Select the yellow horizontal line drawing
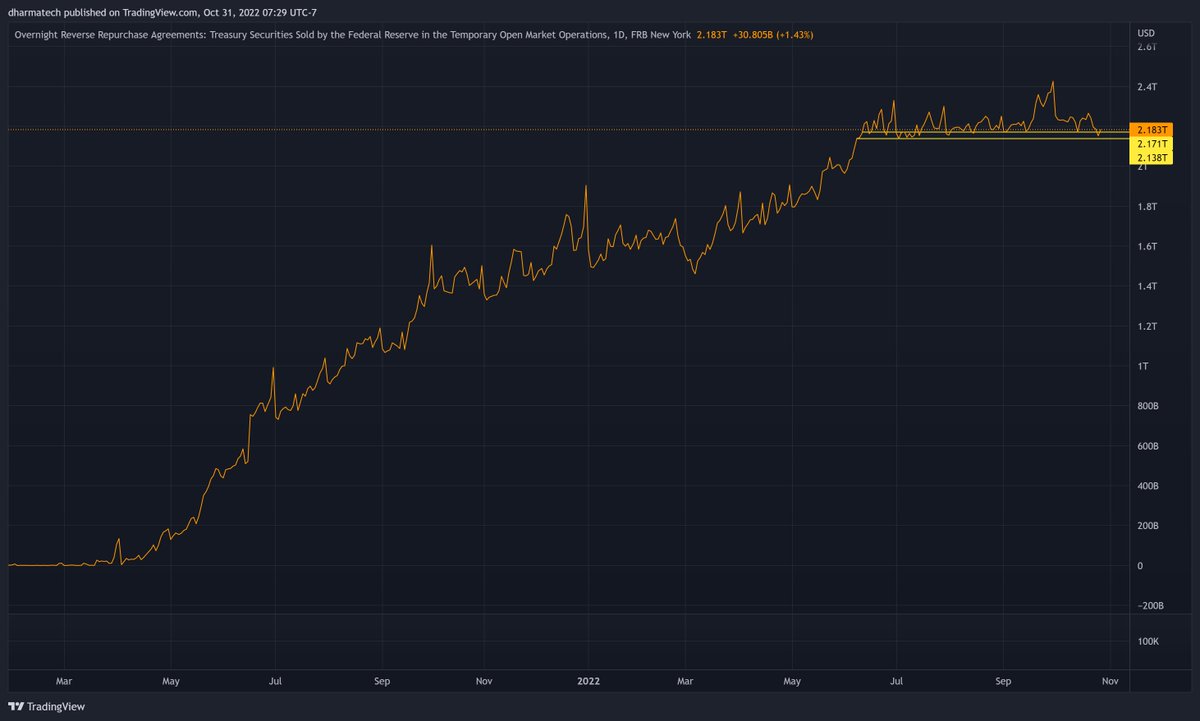This screenshot has height=721, width=1200. [1000, 138]
